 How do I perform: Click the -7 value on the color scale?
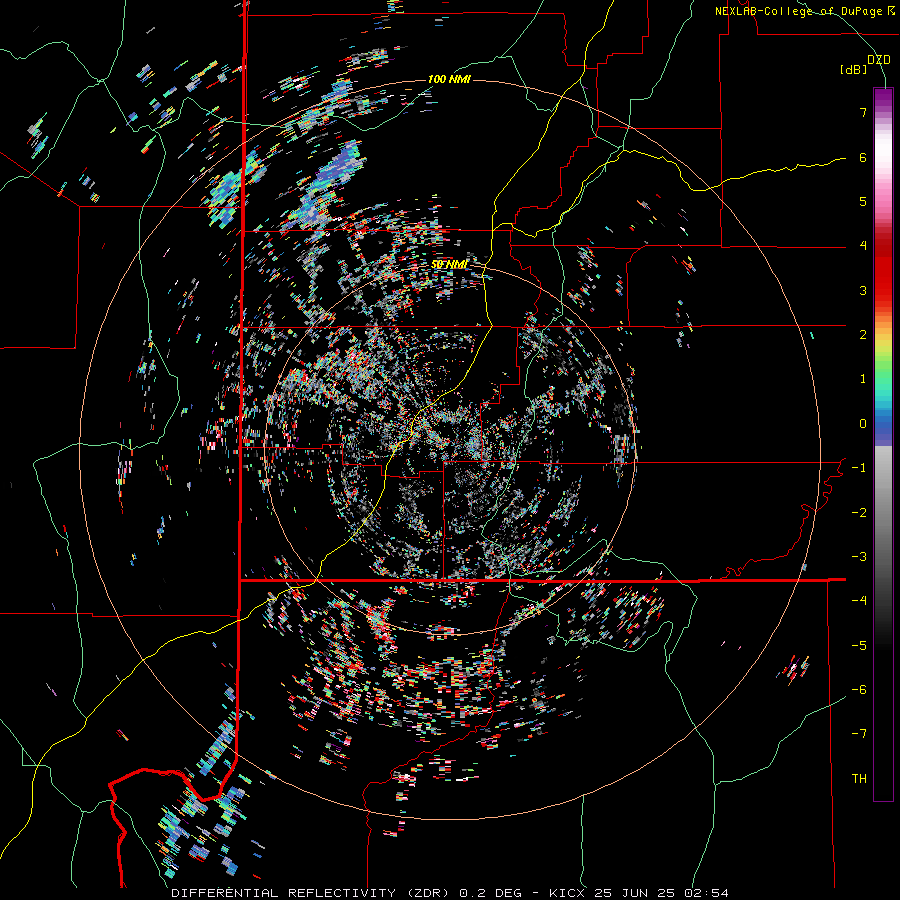pyautogui.click(x=859, y=734)
